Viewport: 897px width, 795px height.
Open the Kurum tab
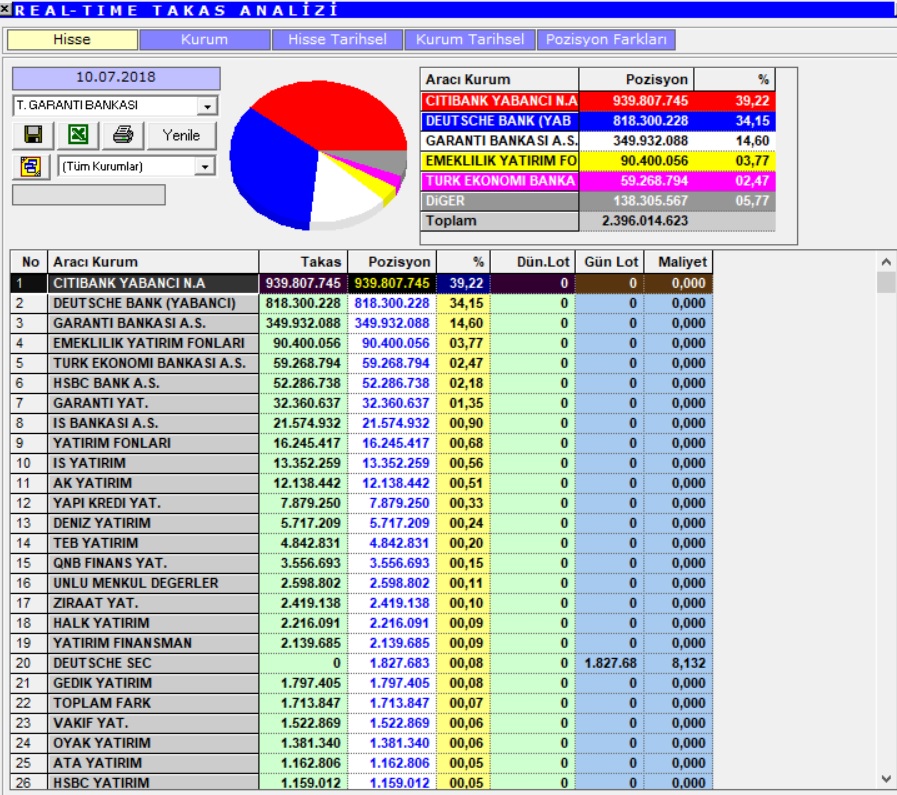(x=204, y=39)
